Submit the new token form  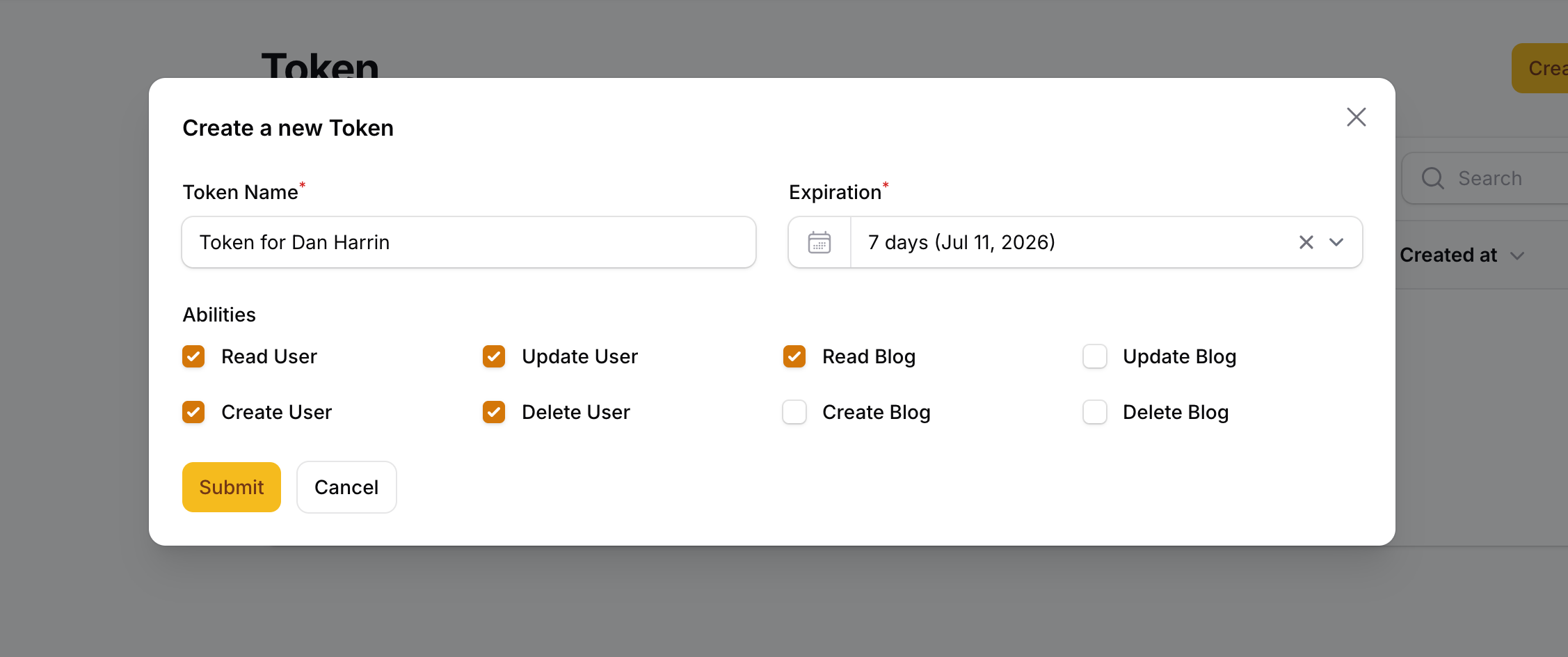pos(232,487)
